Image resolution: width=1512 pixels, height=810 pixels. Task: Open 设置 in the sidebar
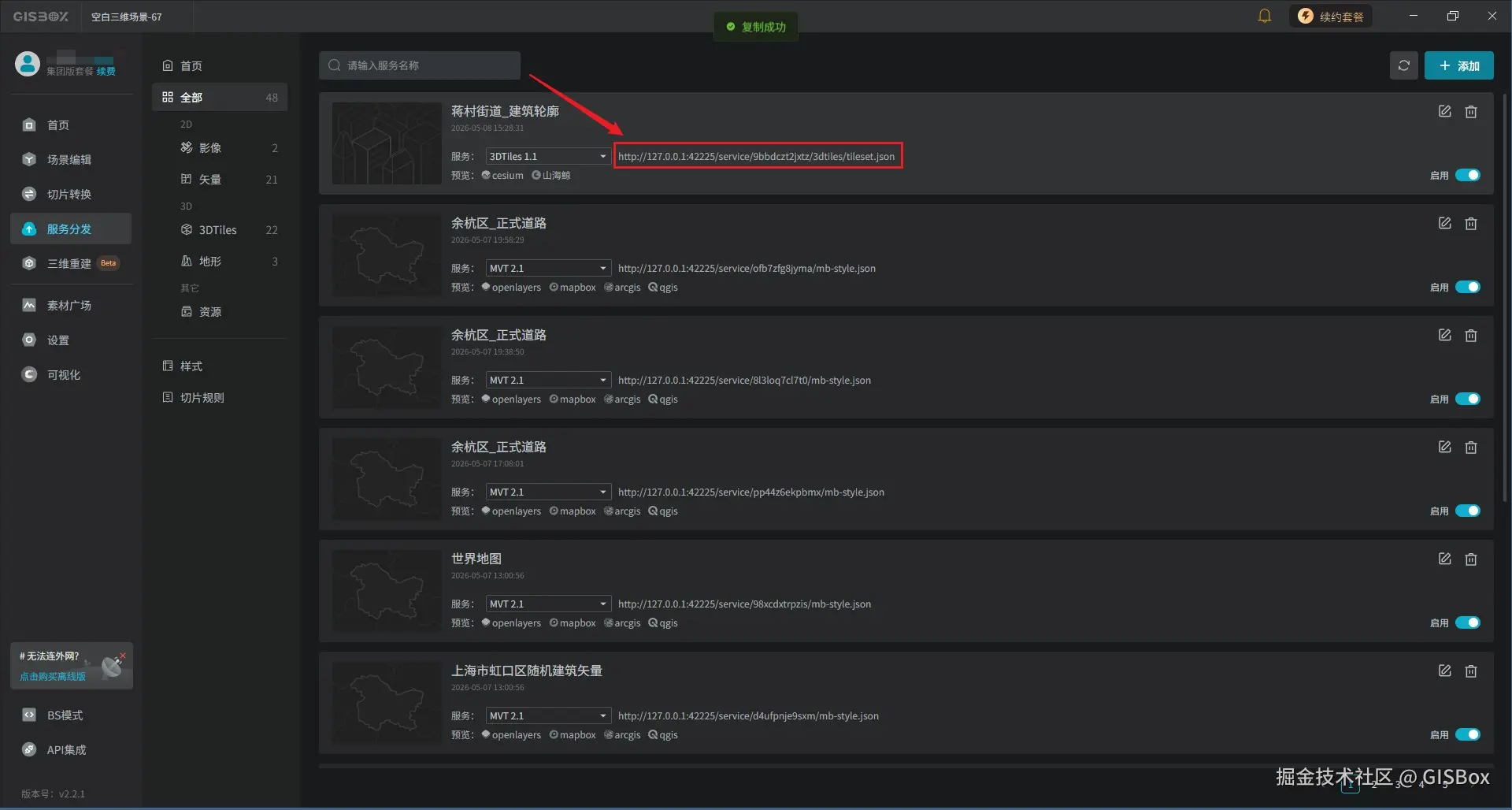(x=71, y=340)
